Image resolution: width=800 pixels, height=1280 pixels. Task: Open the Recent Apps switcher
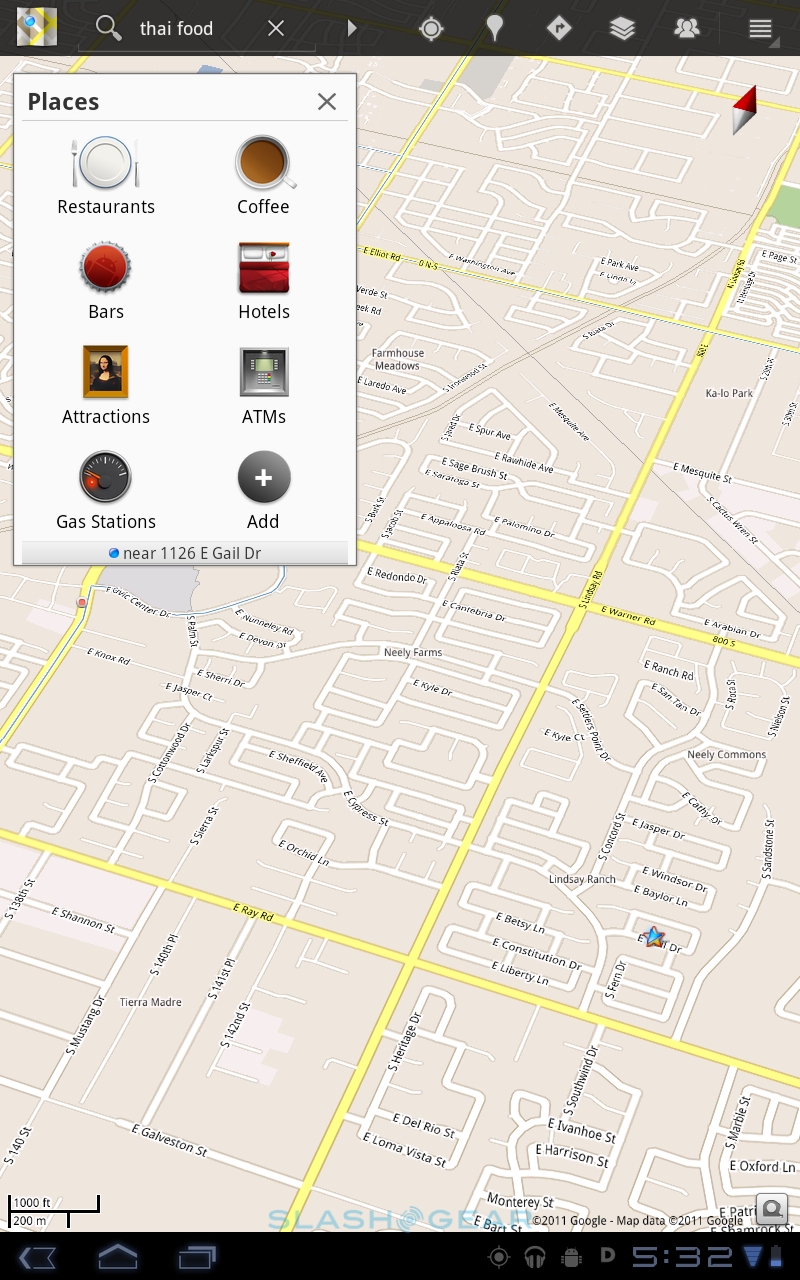pos(197,1257)
